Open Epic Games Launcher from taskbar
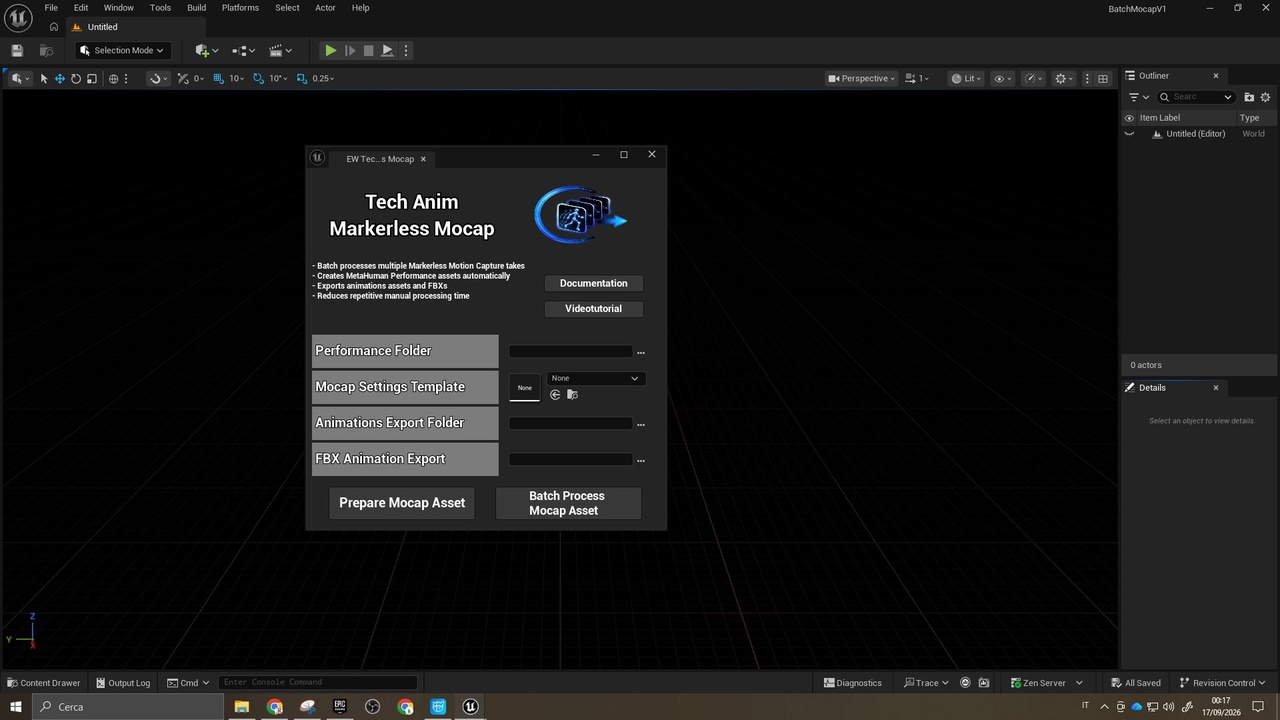Screen dimensions: 1280x720 340,707
